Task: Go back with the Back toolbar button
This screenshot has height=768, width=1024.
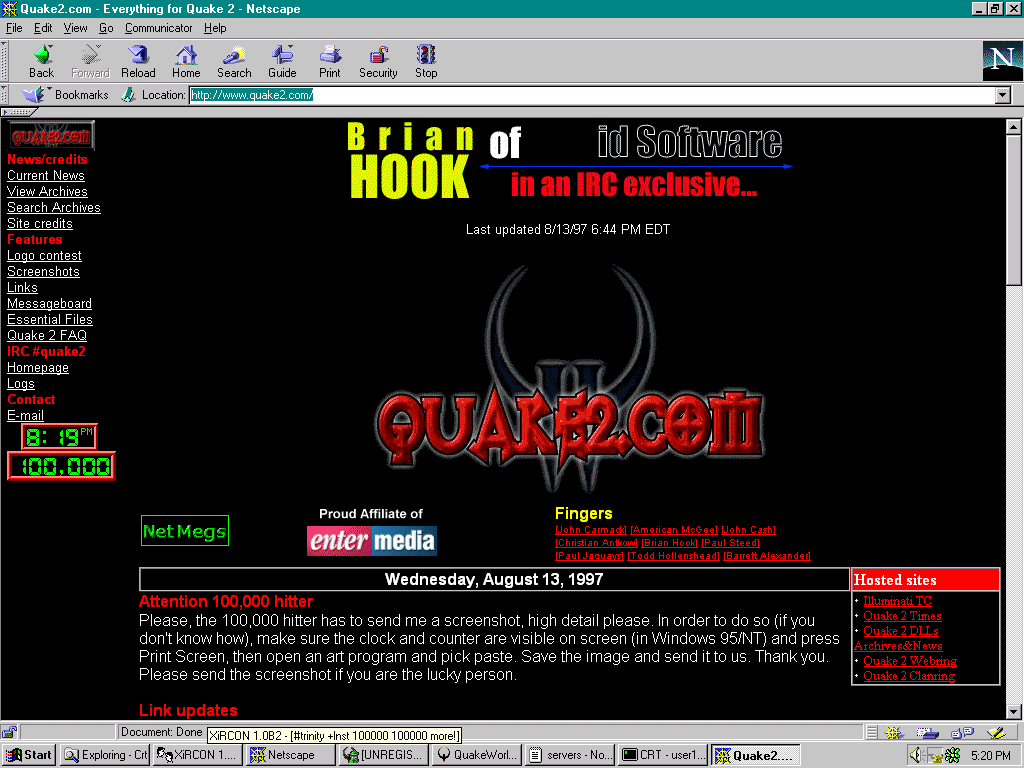Action: [41, 61]
